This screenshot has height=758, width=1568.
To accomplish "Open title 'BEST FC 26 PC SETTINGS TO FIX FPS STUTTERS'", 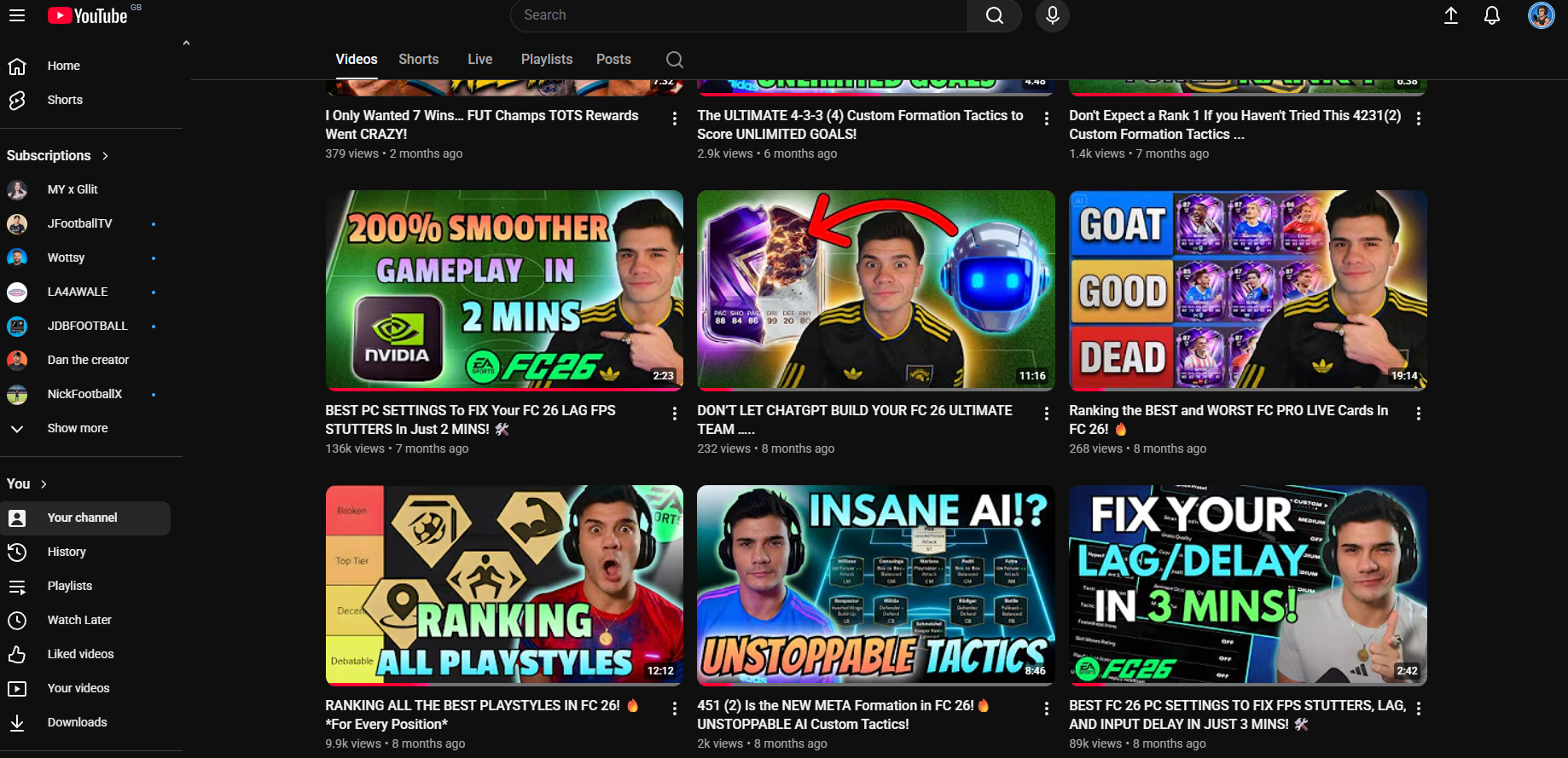I will point(1238,715).
